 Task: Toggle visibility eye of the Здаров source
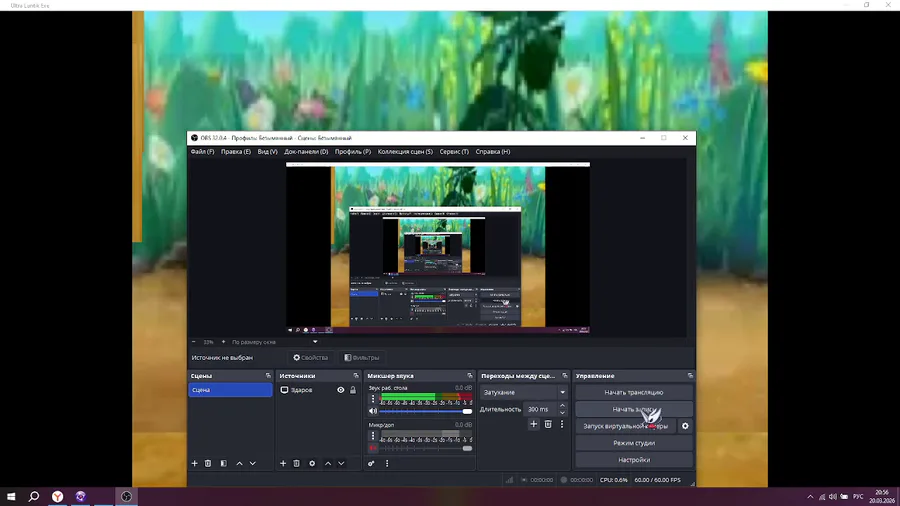pos(340,390)
